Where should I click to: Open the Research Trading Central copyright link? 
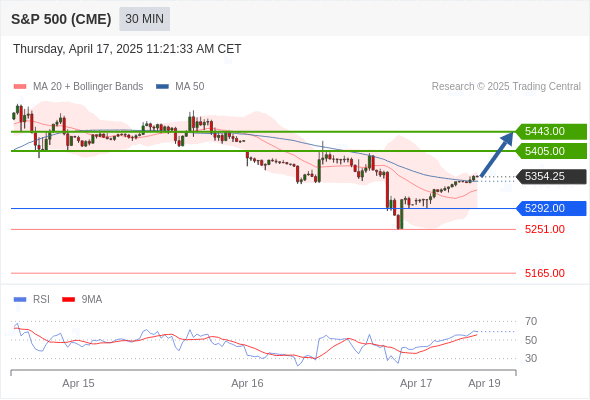[x=506, y=87]
